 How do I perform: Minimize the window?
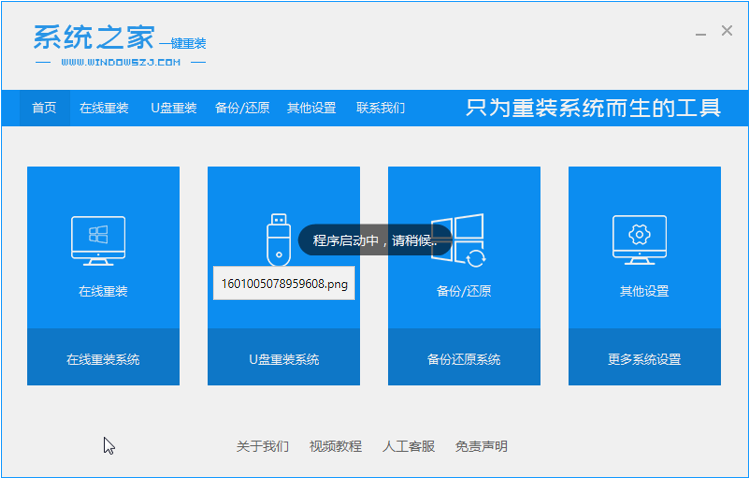pos(701,32)
